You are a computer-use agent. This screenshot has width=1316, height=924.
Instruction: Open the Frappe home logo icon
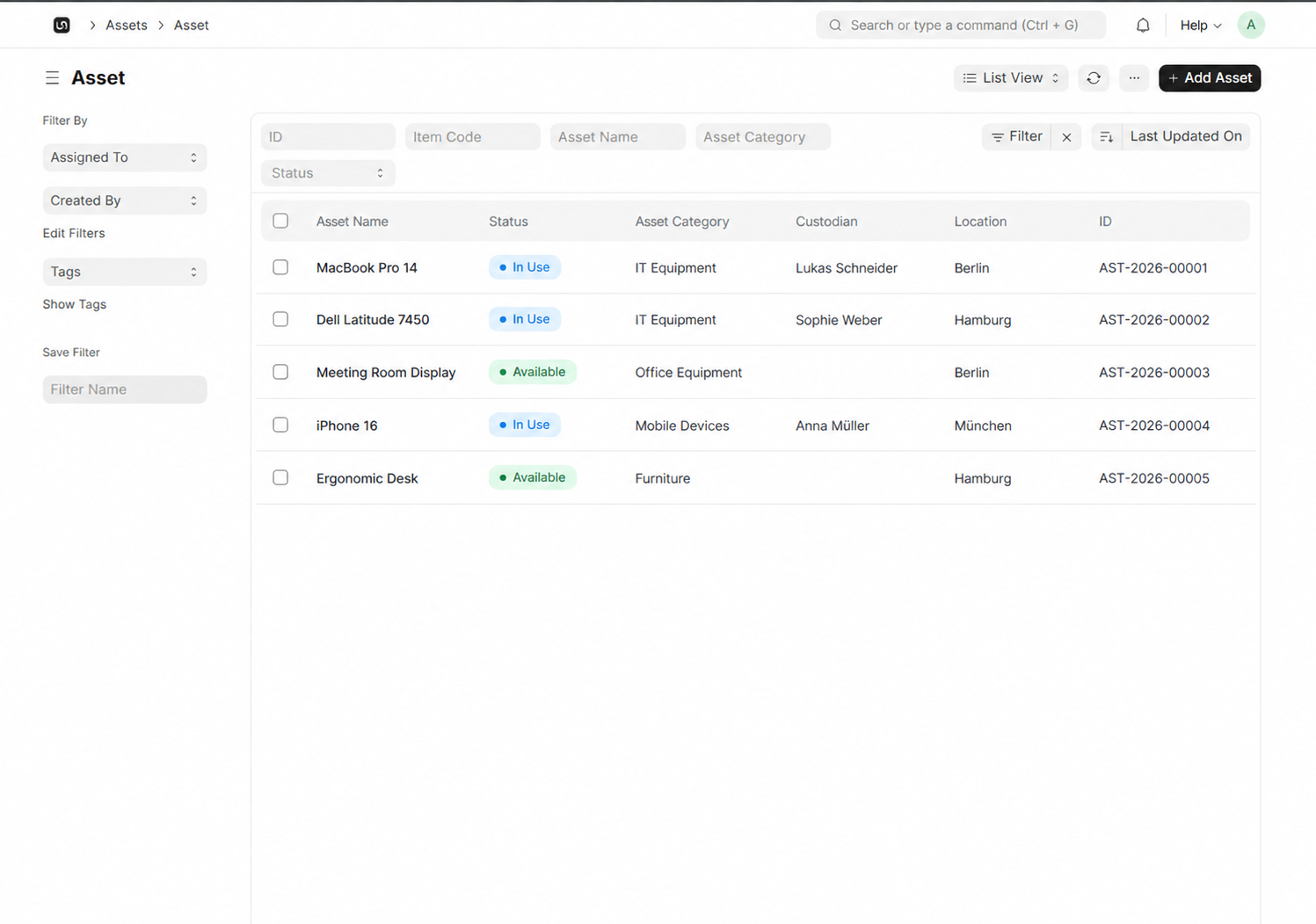click(62, 25)
